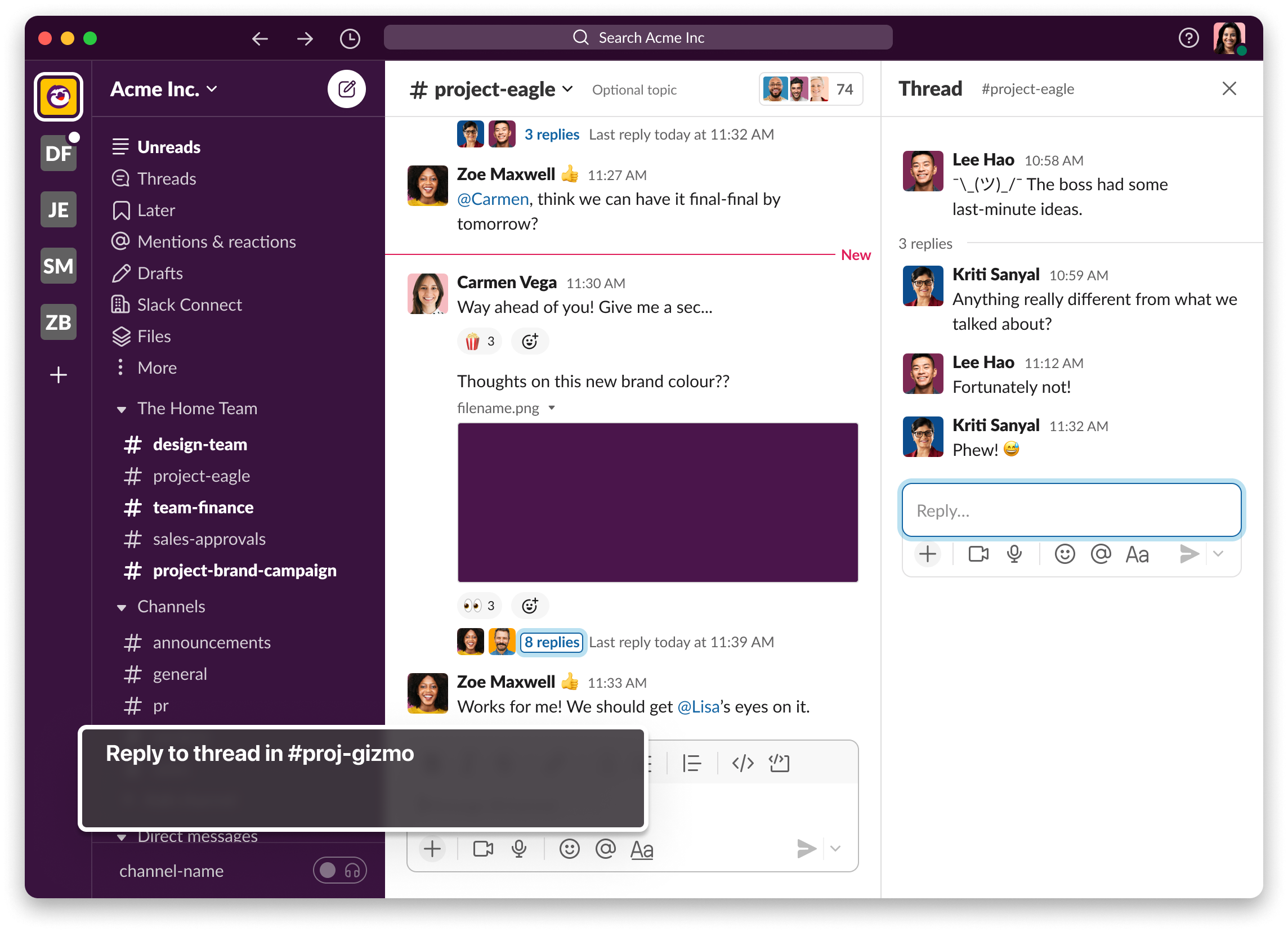
Task: Click the reply input field in thread panel
Action: pos(1072,510)
